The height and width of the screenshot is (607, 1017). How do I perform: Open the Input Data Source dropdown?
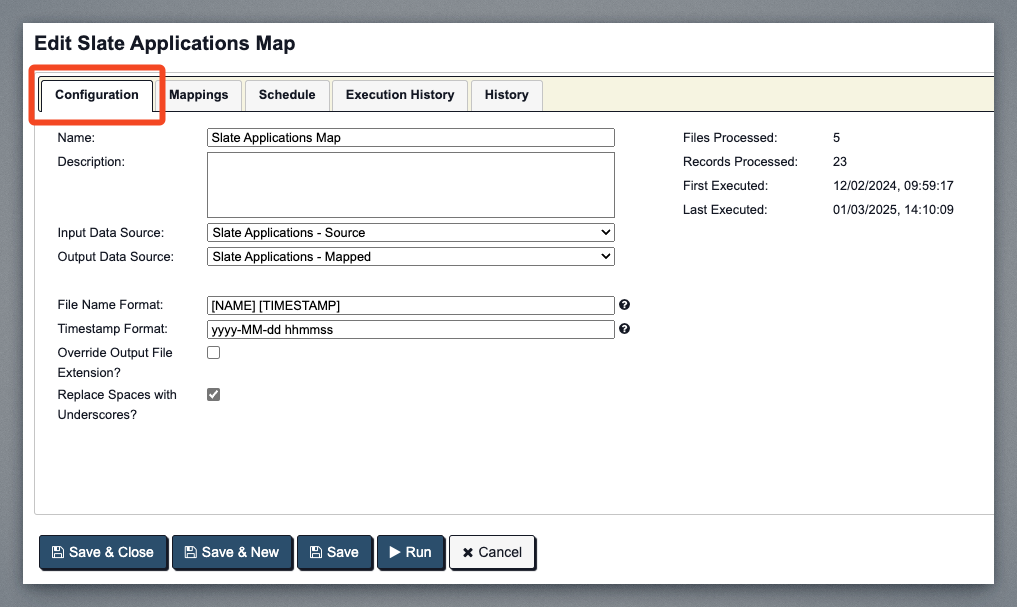click(410, 233)
